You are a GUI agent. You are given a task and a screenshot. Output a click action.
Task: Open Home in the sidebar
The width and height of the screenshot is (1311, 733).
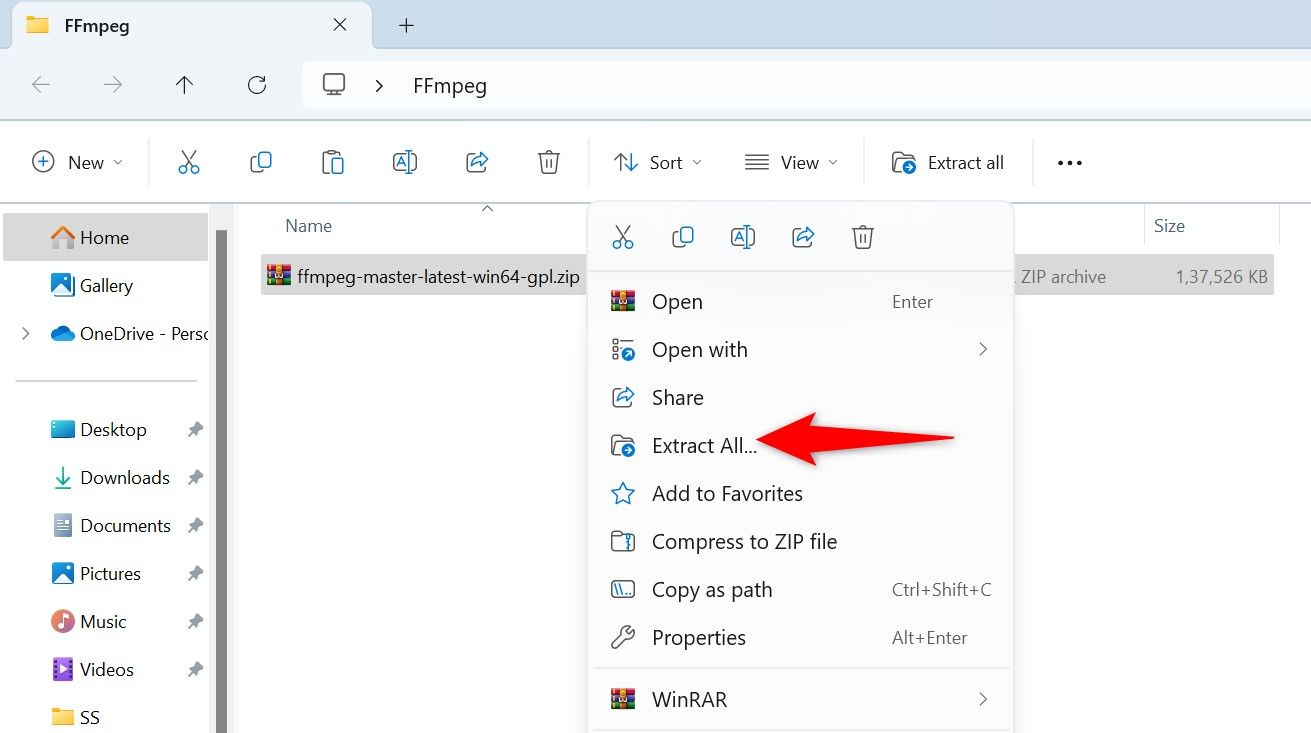[x=106, y=238]
